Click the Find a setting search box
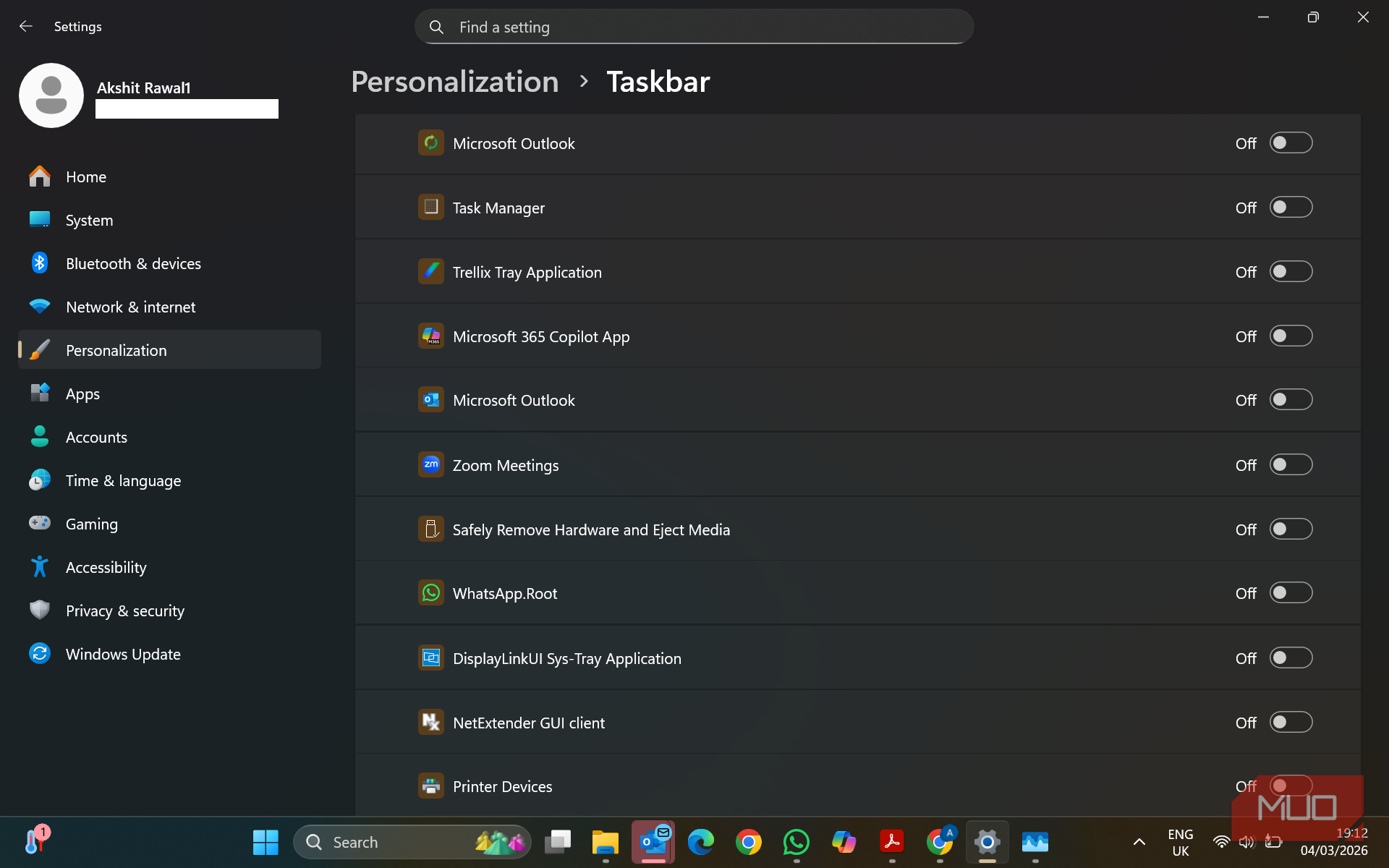 coord(694,27)
